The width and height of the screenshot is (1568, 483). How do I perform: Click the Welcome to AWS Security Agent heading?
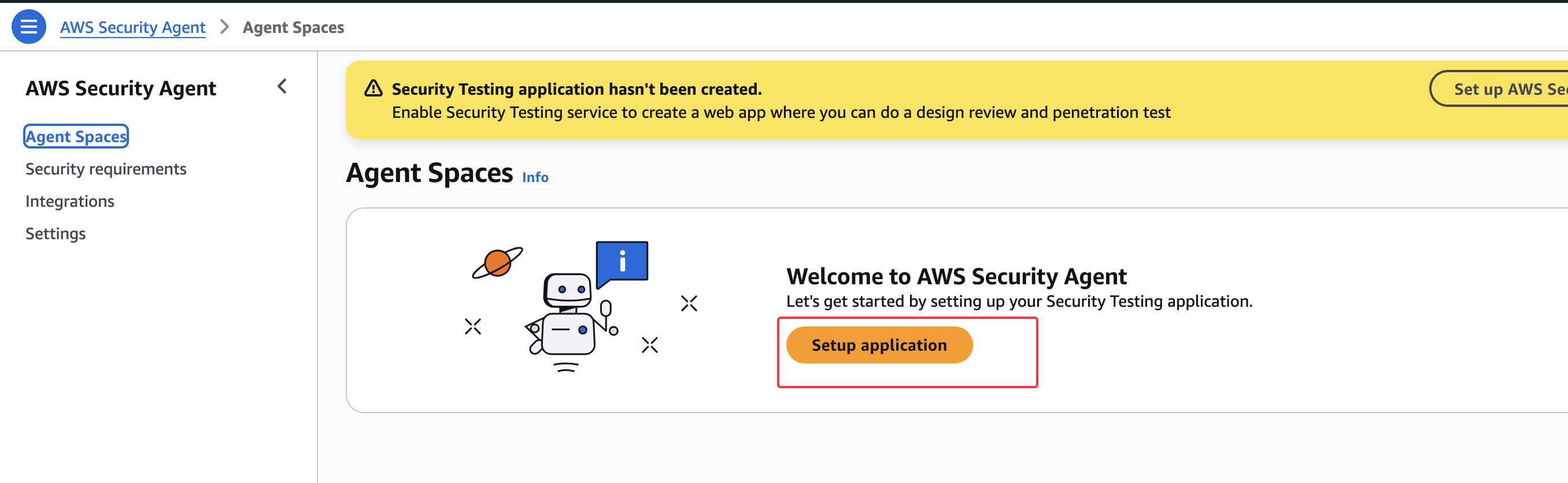click(956, 276)
